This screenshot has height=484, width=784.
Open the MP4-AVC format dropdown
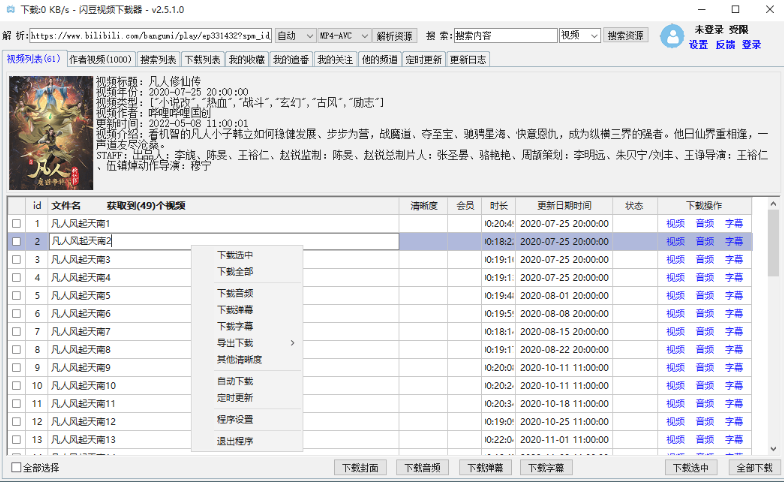(x=344, y=36)
